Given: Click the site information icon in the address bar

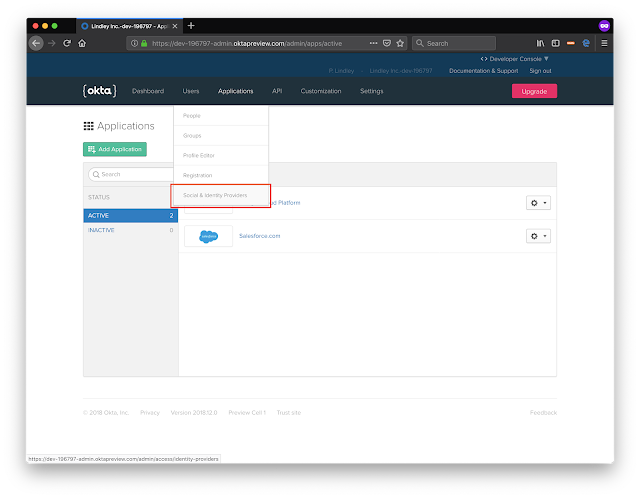Looking at the screenshot, I should [134, 43].
